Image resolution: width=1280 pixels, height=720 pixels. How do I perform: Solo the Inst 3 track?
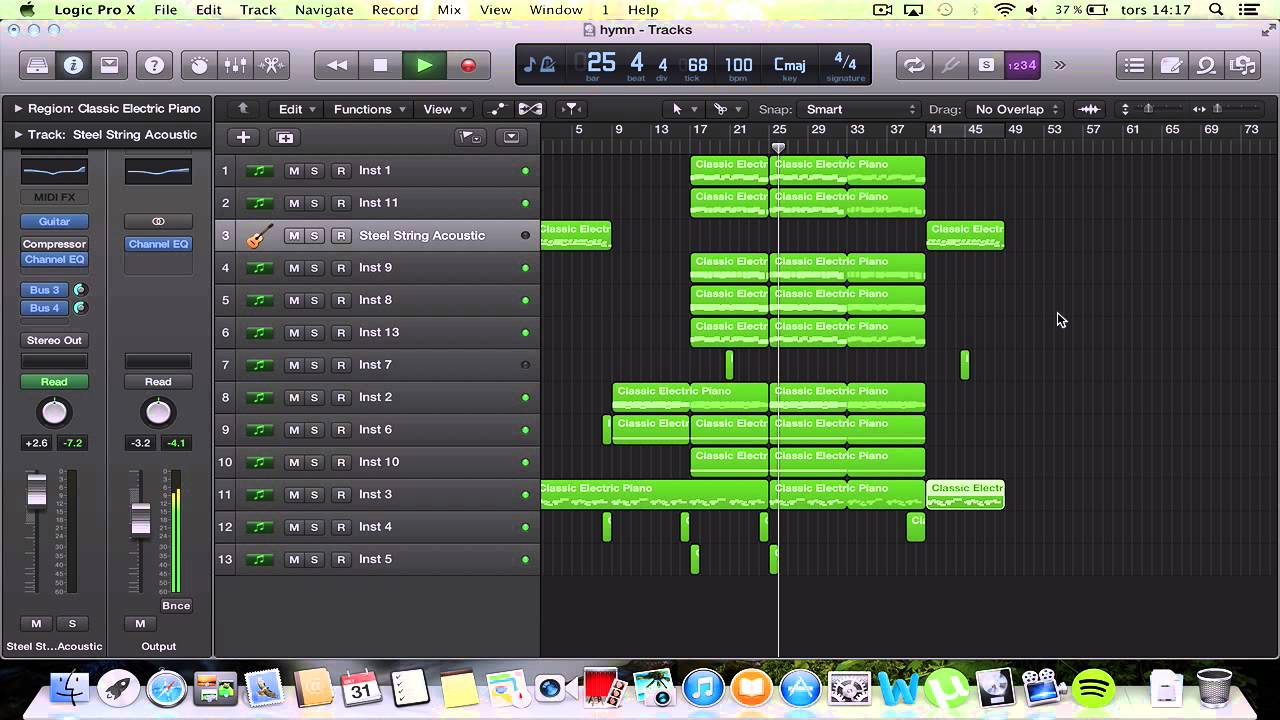[314, 495]
